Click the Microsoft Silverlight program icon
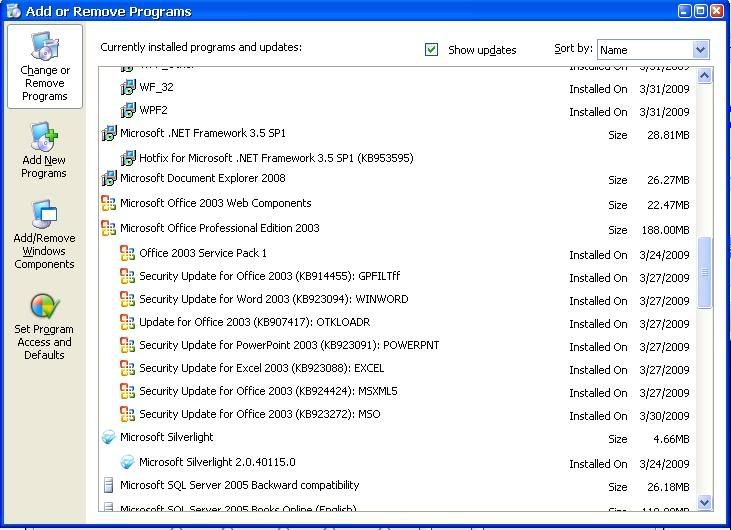 click(x=109, y=437)
